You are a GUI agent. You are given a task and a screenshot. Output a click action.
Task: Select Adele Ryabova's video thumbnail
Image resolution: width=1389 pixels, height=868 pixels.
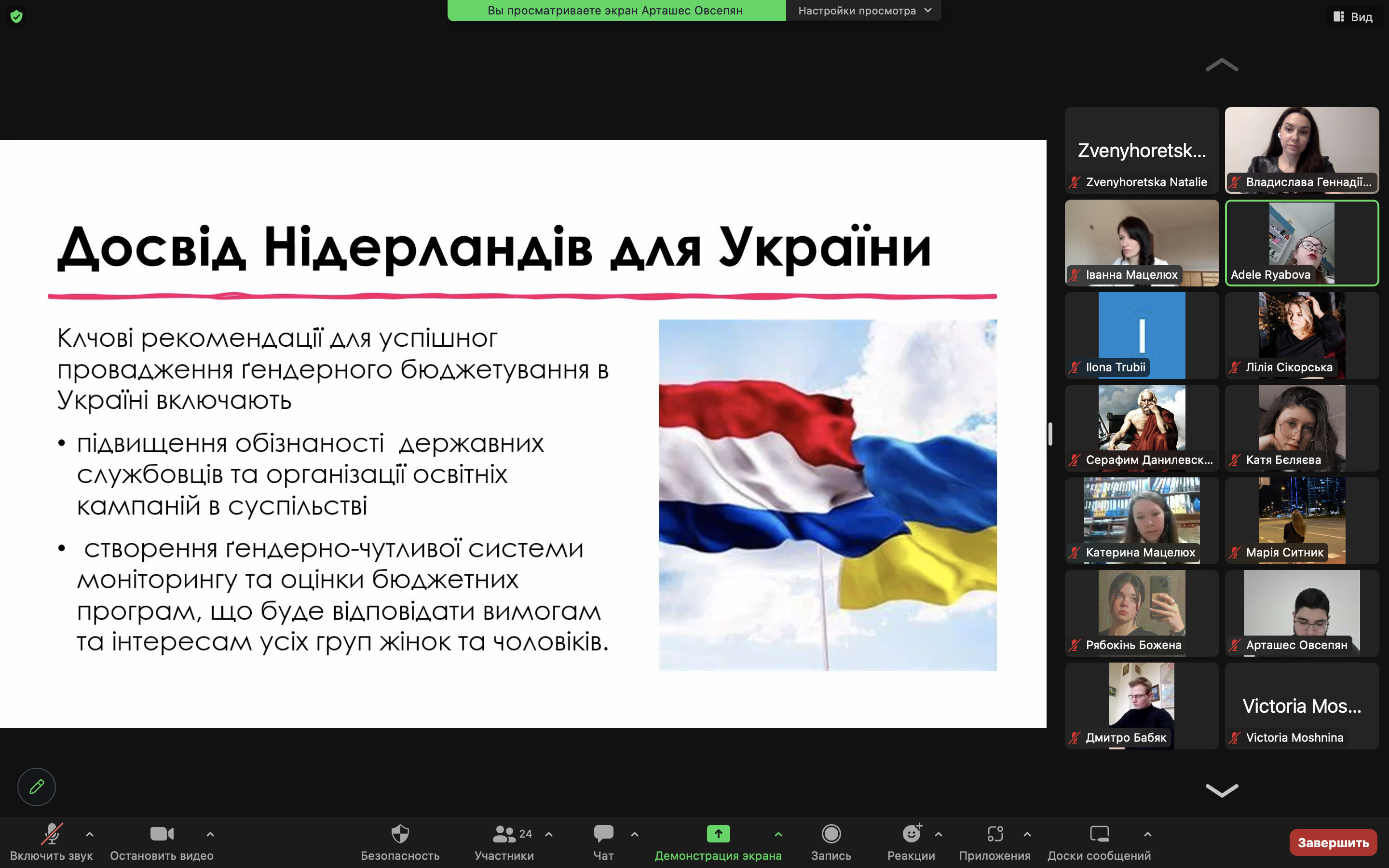coord(1302,242)
